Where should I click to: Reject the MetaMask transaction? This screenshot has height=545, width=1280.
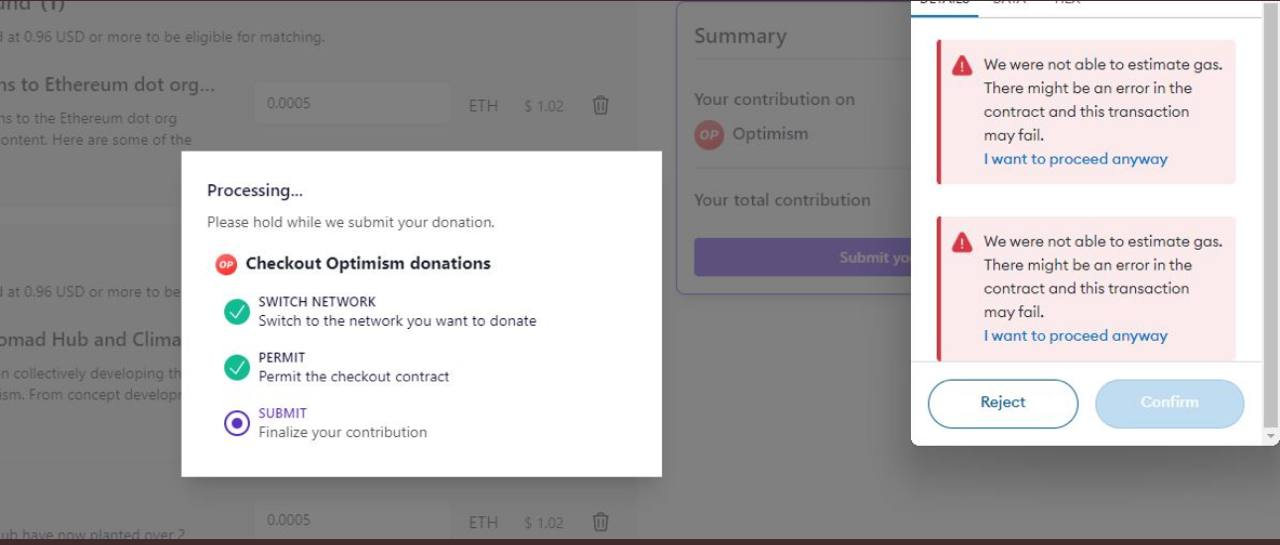tap(1003, 403)
